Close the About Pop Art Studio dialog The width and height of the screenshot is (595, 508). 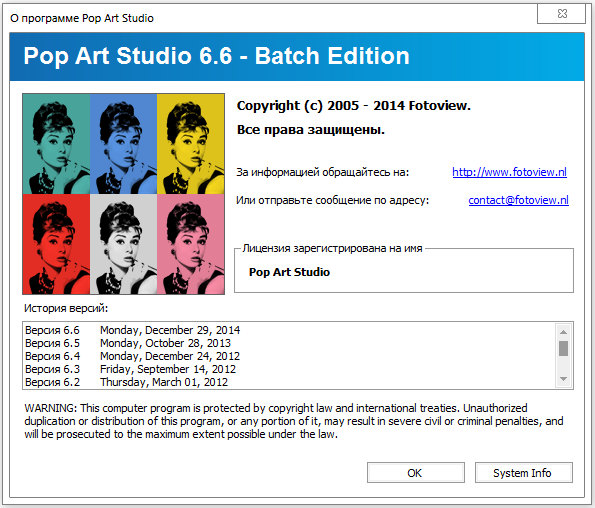point(561,14)
